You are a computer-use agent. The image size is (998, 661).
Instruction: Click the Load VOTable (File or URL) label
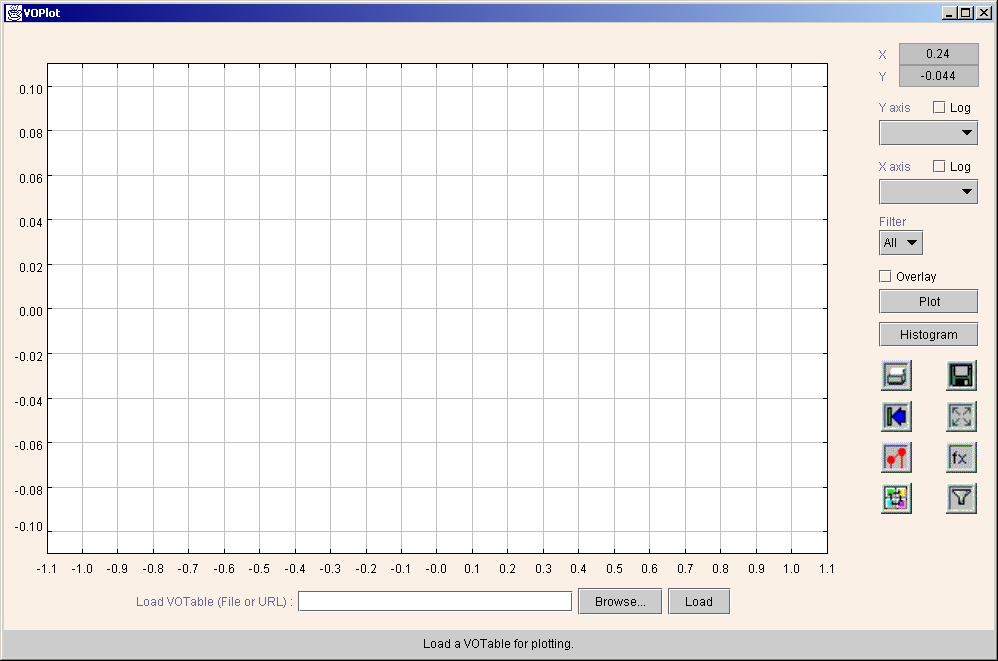click(214, 602)
